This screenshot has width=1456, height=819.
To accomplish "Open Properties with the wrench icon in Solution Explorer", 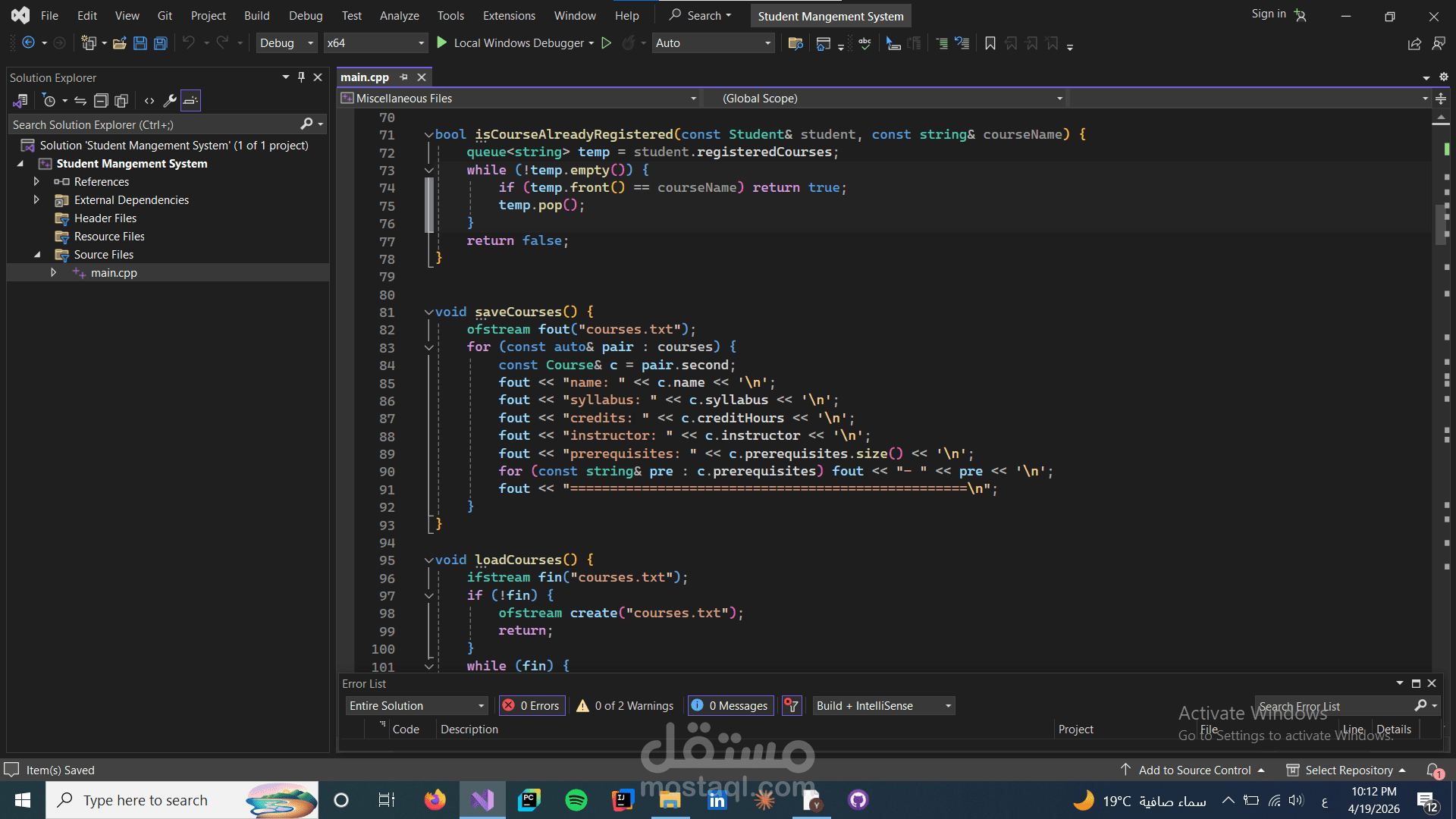I will tap(170, 100).
